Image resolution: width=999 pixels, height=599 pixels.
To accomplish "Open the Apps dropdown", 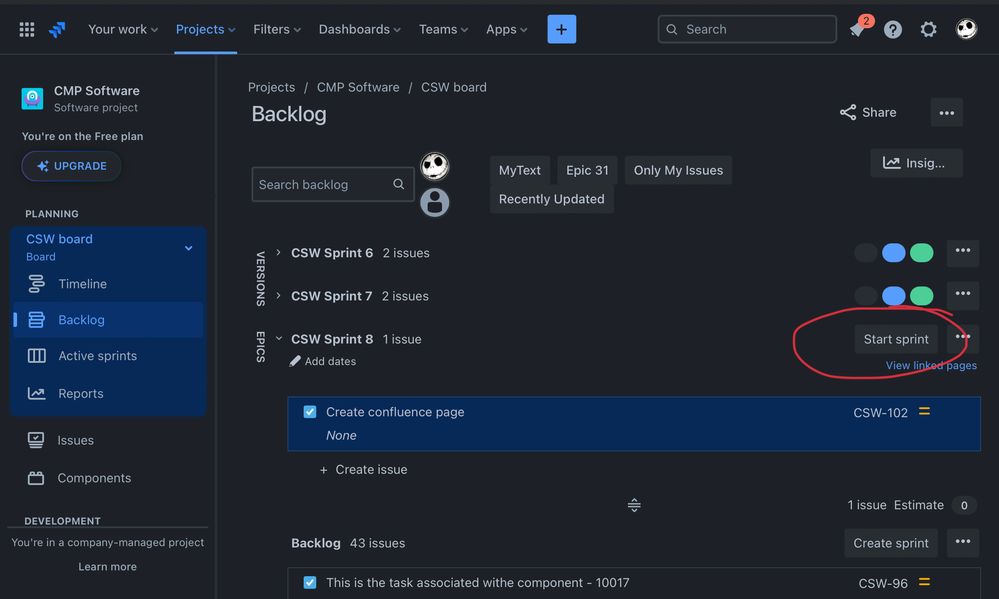I will (507, 29).
